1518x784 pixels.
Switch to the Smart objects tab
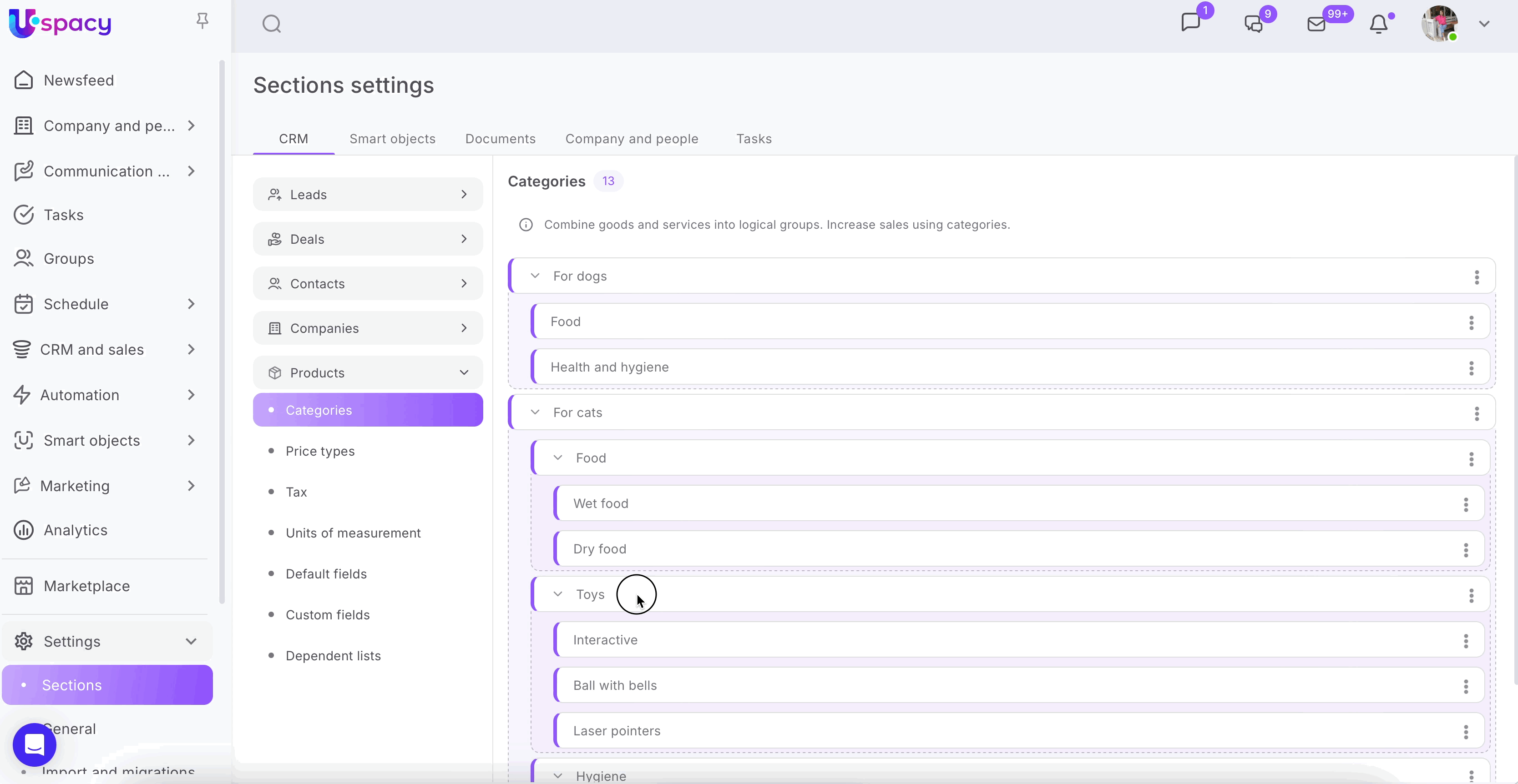392,139
